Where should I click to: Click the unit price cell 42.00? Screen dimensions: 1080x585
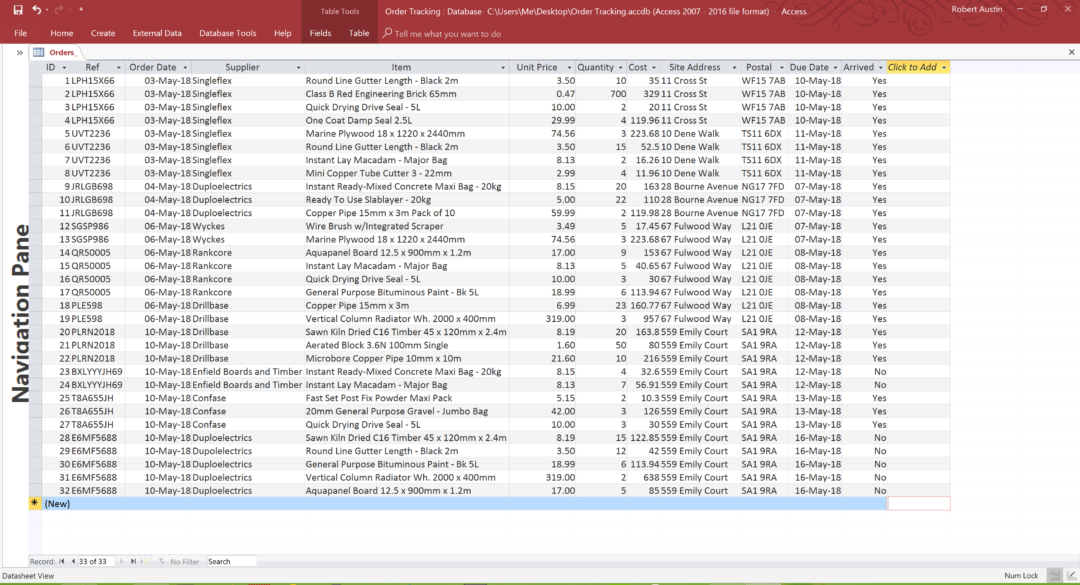pos(543,411)
